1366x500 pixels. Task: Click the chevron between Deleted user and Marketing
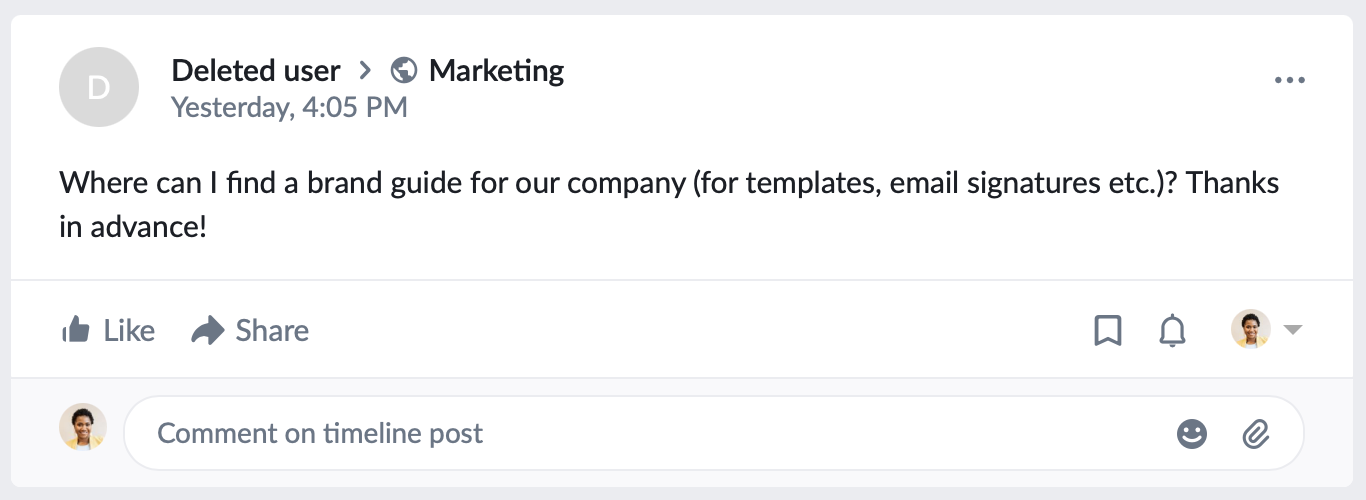tap(366, 71)
